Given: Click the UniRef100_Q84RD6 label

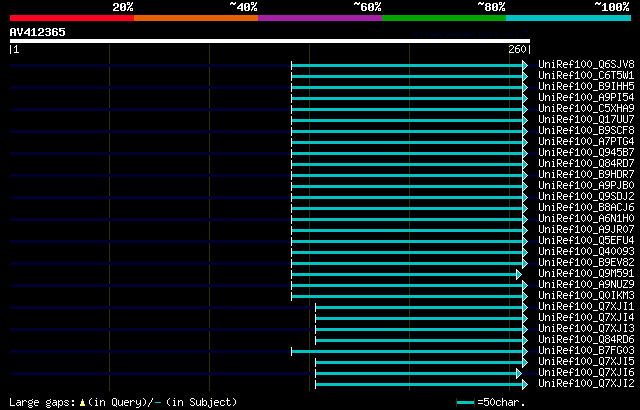Looking at the screenshot, I should click(586, 340).
